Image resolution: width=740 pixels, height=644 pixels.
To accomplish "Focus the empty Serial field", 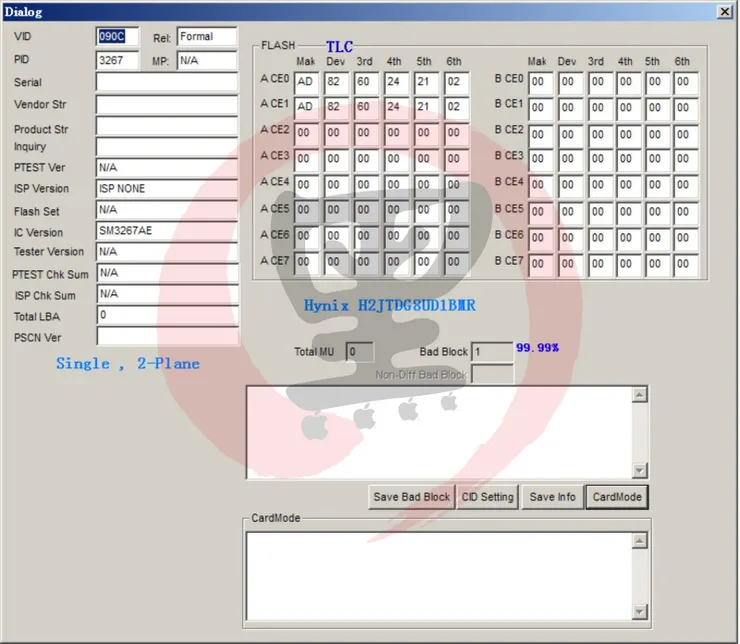I will click(x=167, y=82).
